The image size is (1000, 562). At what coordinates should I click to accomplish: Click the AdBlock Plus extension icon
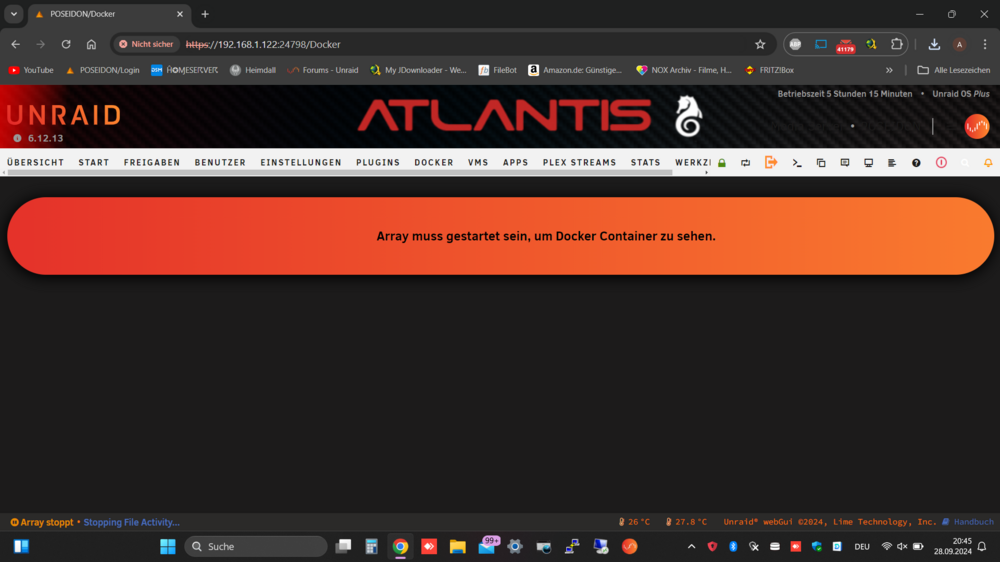(x=795, y=44)
